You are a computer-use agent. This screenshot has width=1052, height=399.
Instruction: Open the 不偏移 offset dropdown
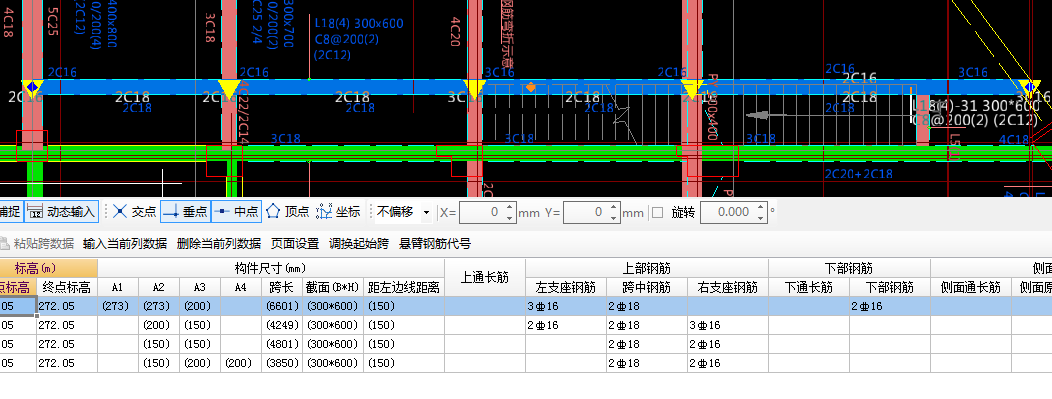(x=426, y=213)
